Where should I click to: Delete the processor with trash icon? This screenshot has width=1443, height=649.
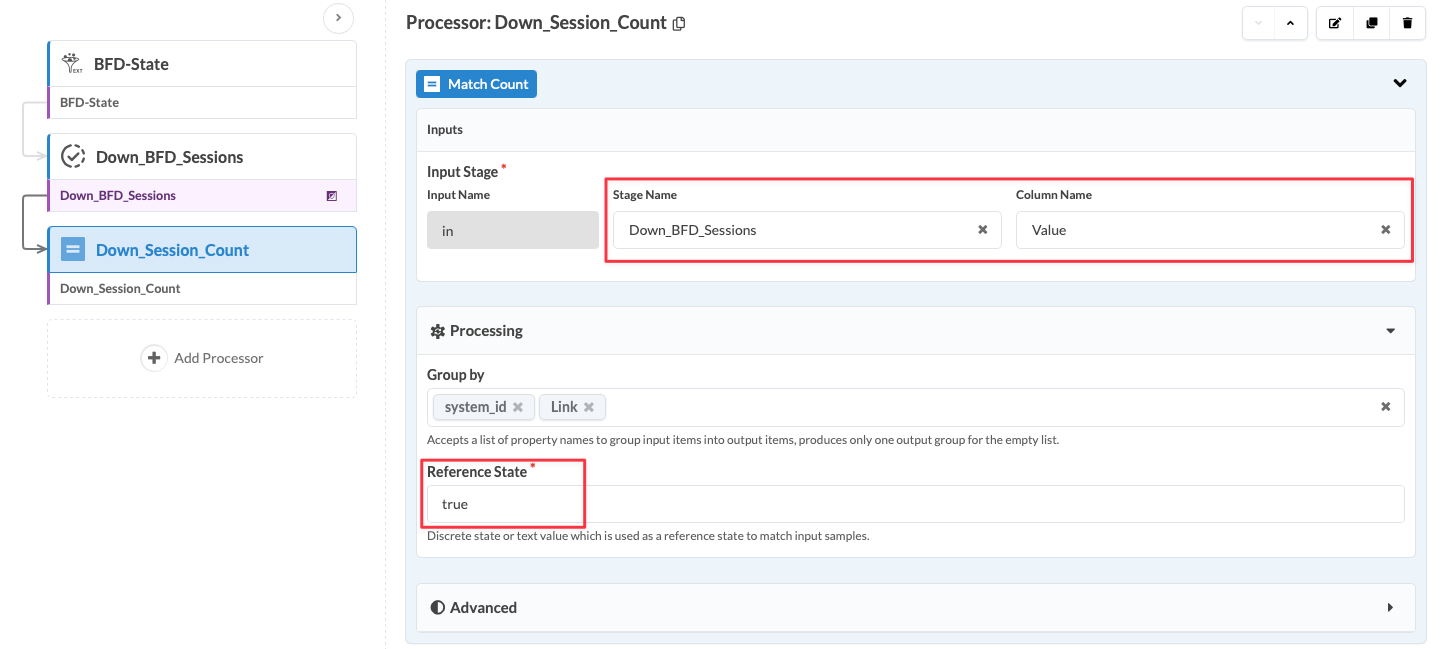[x=1407, y=23]
